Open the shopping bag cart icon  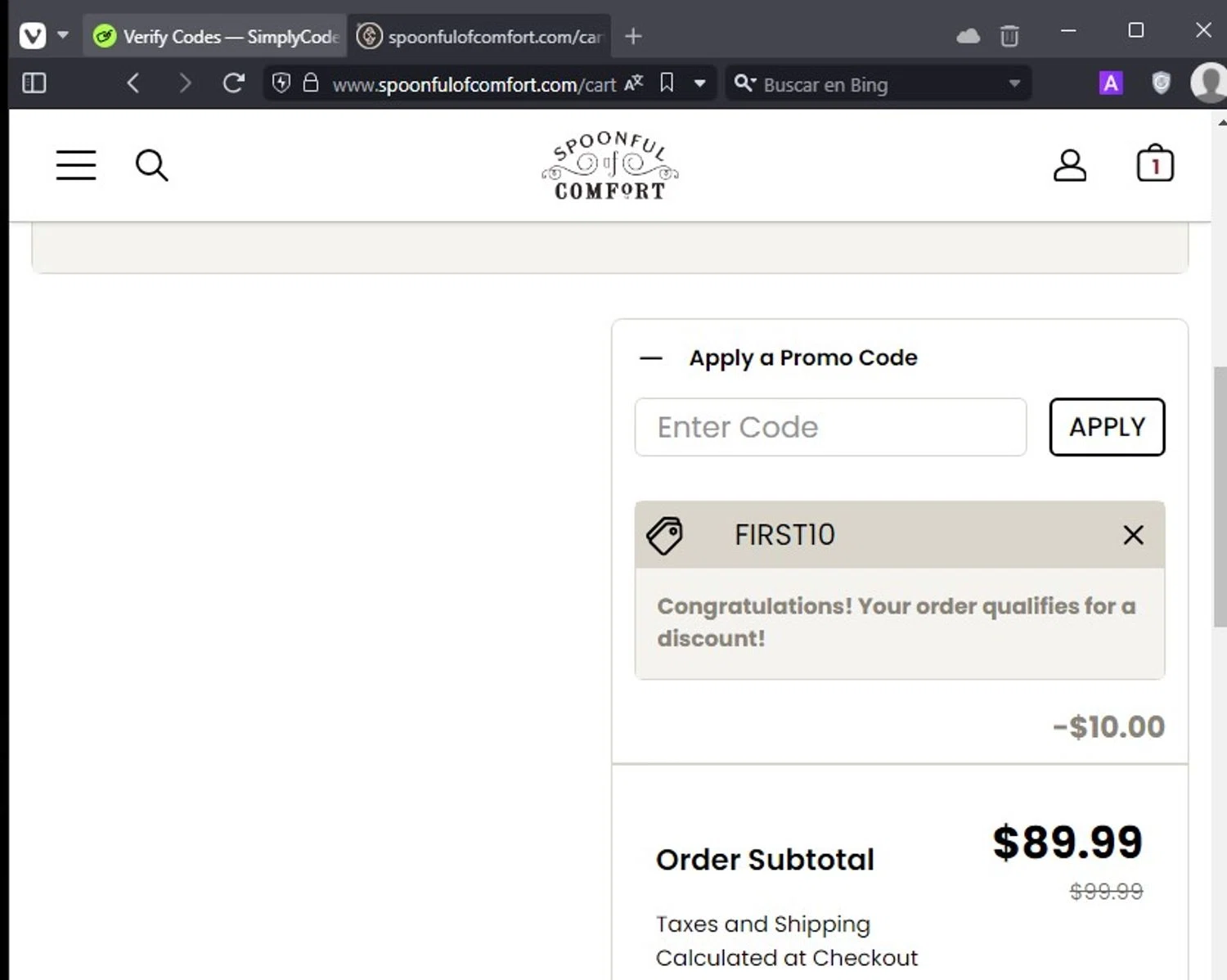pyautogui.click(x=1154, y=163)
